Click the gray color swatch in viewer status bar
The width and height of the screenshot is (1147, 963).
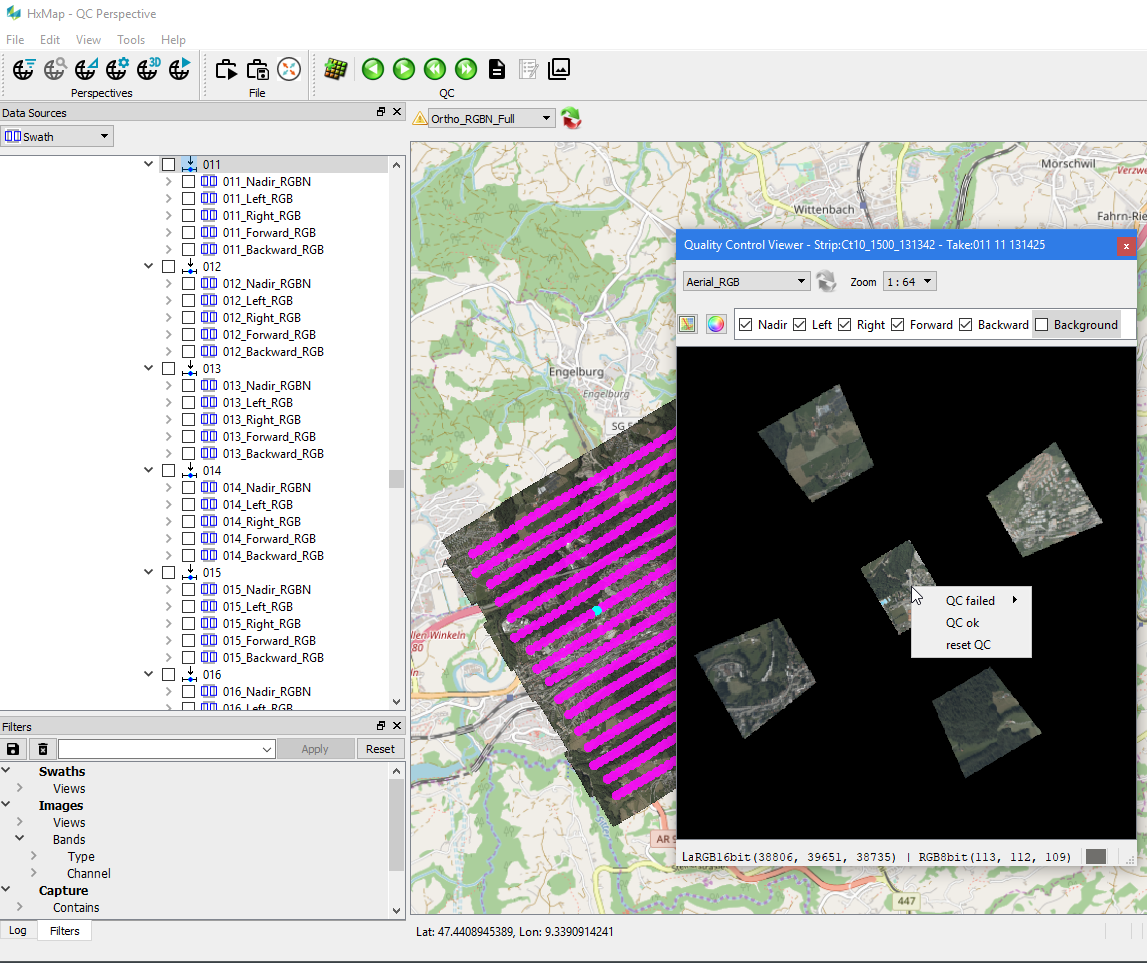point(1096,857)
